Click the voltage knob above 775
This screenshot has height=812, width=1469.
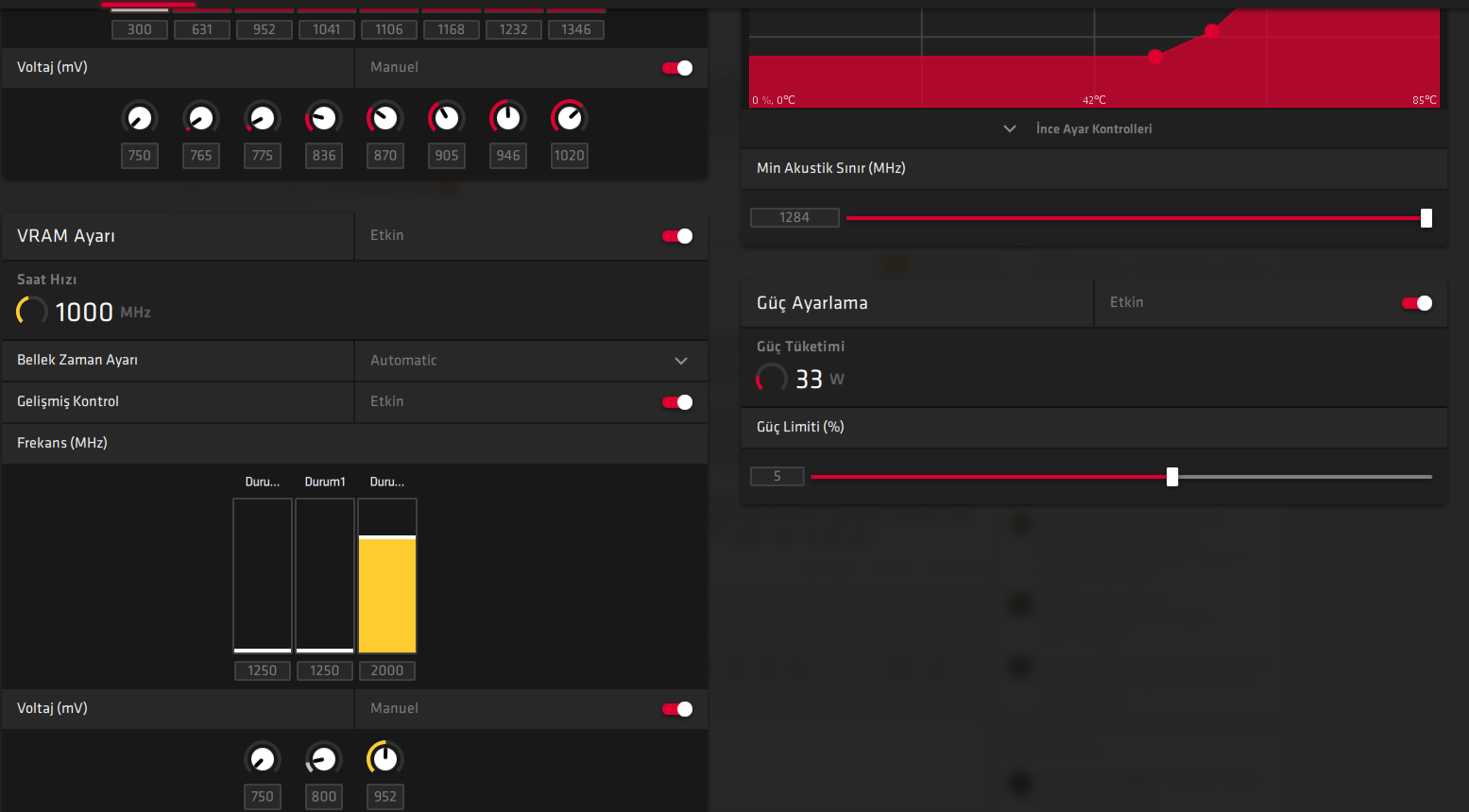click(x=263, y=118)
